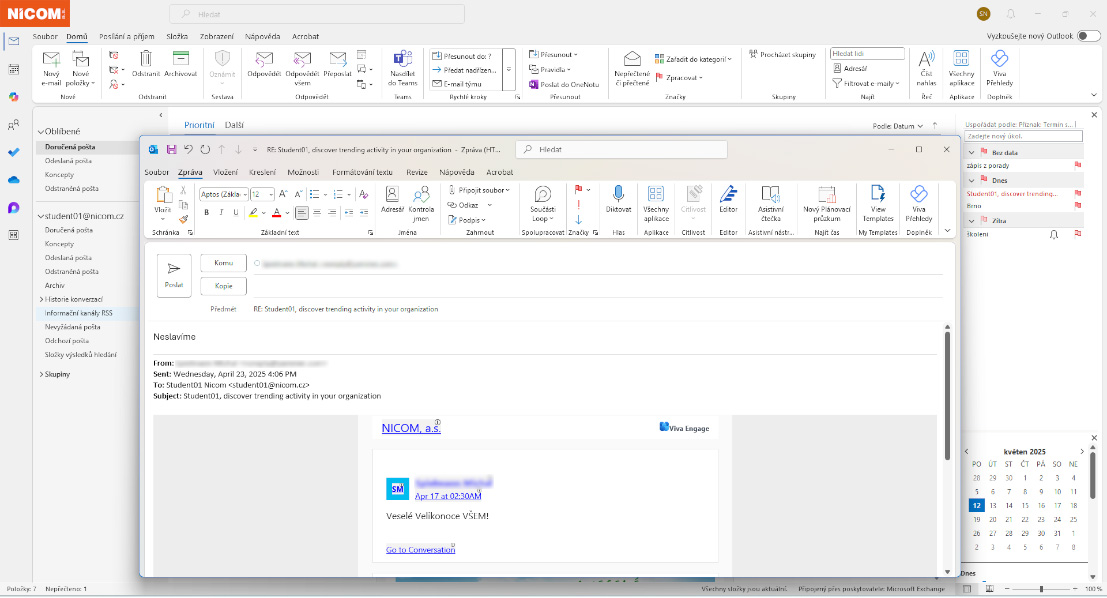Click the zoom slider in status bar
This screenshot has height=598, width=1107.
pyautogui.click(x=1041, y=589)
